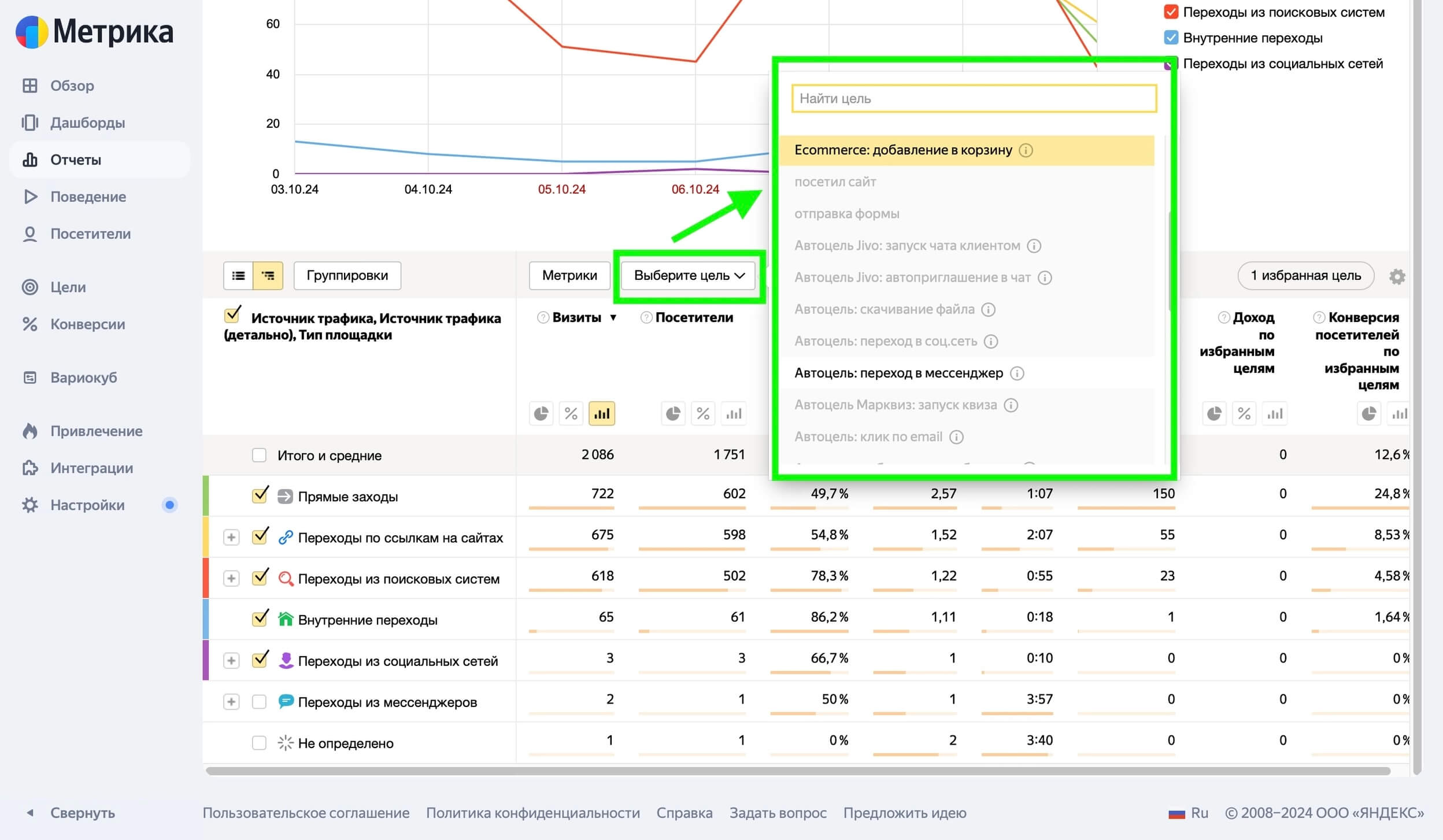Open help for Посетители column
The image size is (1443, 840).
point(646,317)
